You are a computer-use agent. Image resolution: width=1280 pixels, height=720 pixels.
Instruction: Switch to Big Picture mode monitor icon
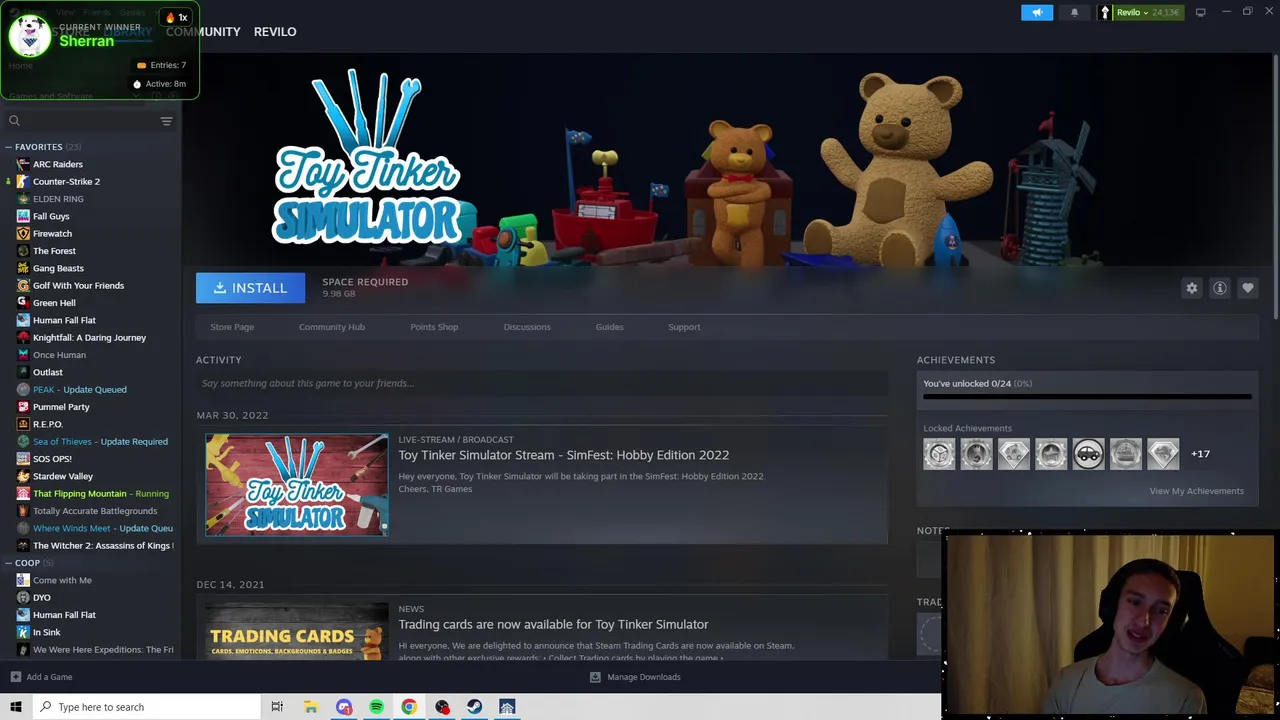(1200, 12)
